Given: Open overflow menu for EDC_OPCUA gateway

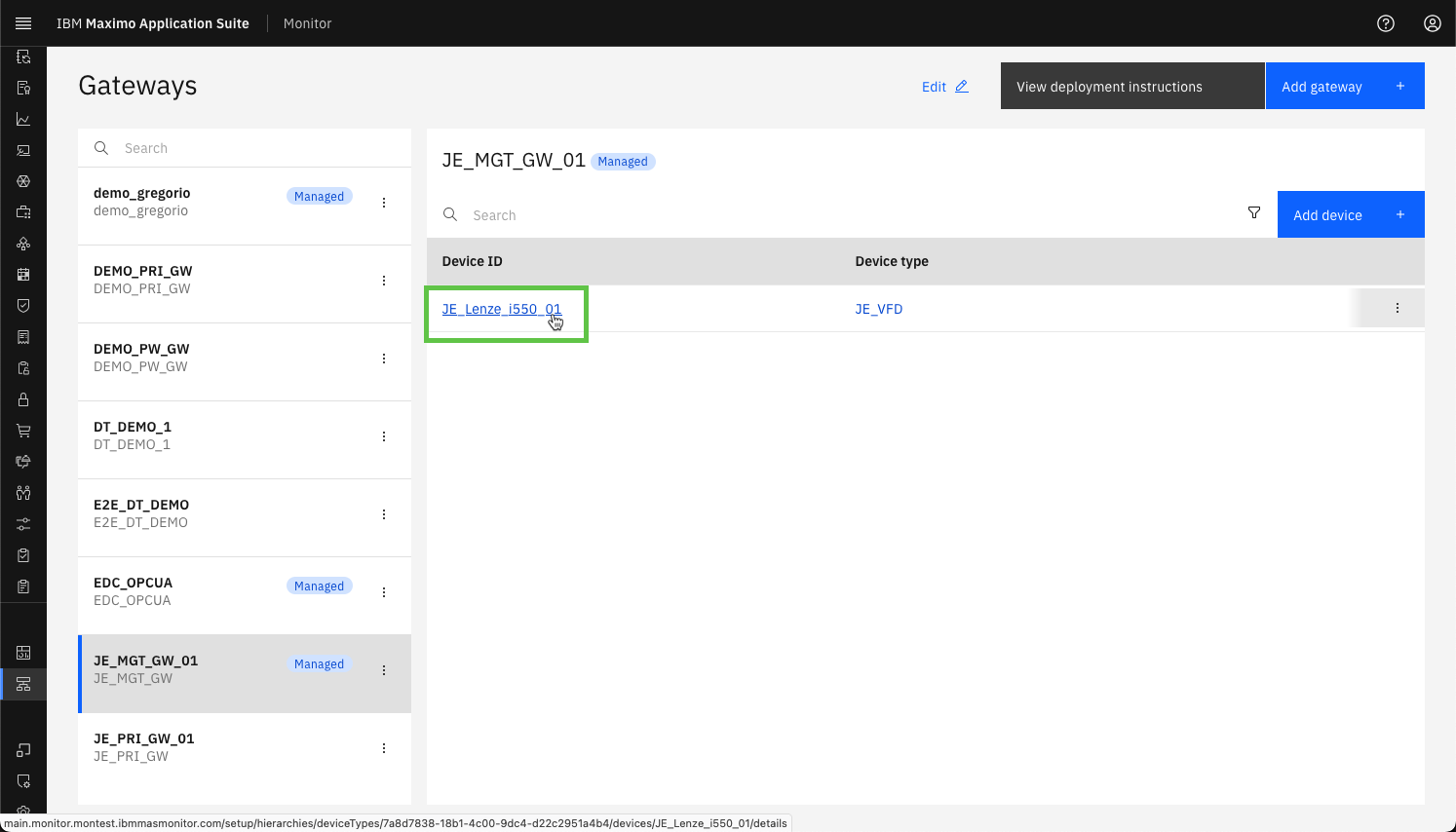Looking at the screenshot, I should coord(384,592).
